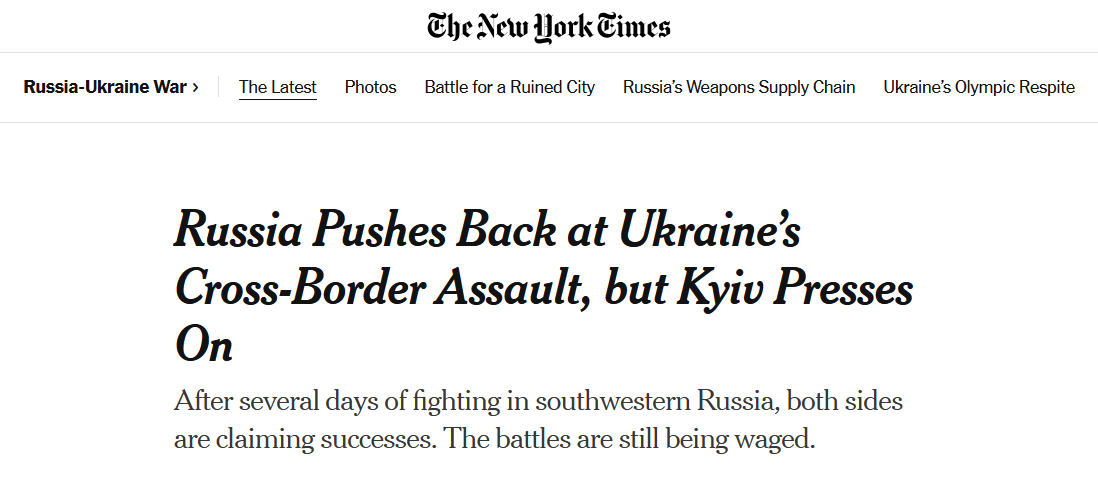Go to Russia's Weapons Supply Chain

coord(739,87)
